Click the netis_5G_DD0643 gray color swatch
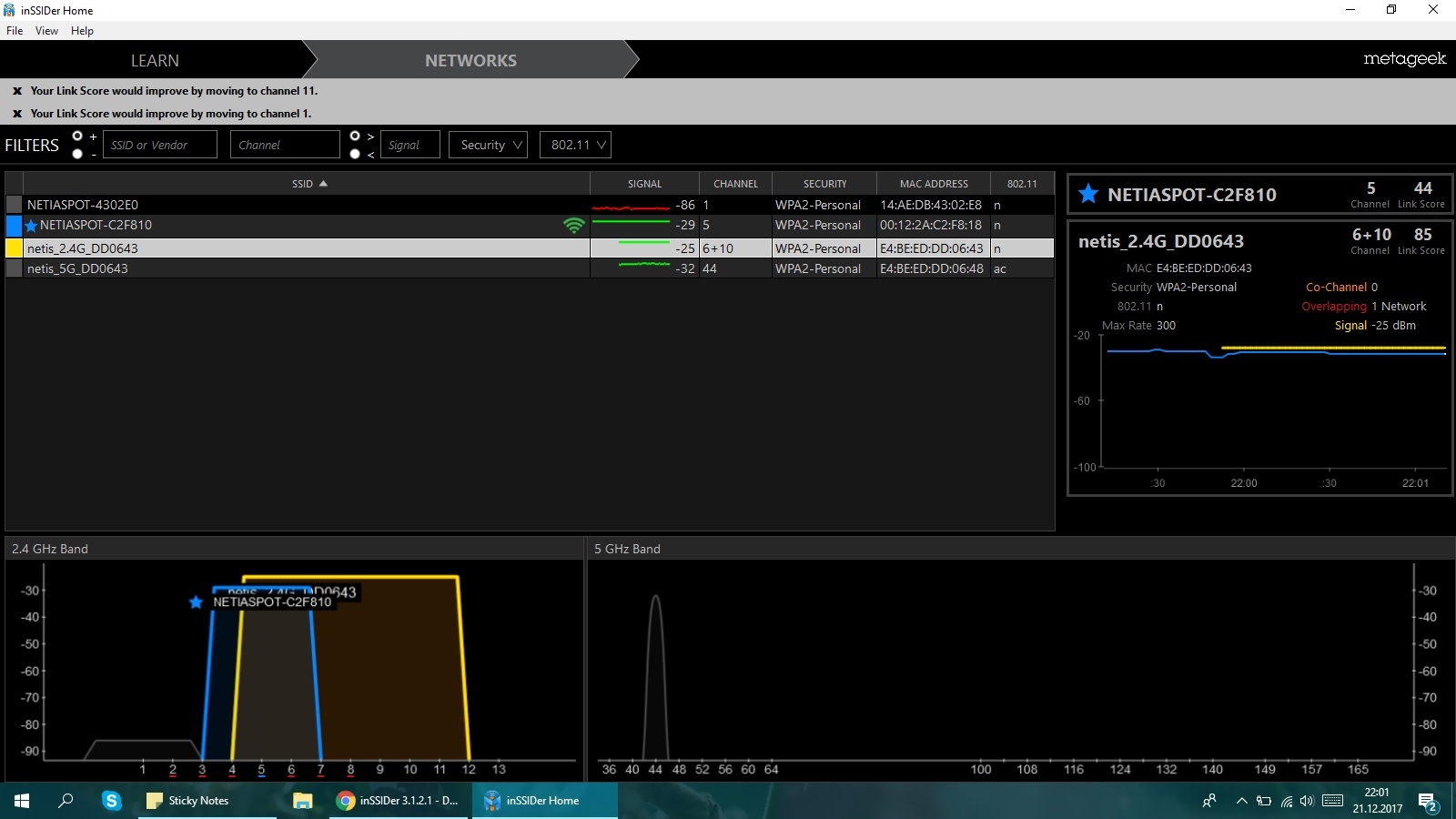 pyautogui.click(x=14, y=268)
